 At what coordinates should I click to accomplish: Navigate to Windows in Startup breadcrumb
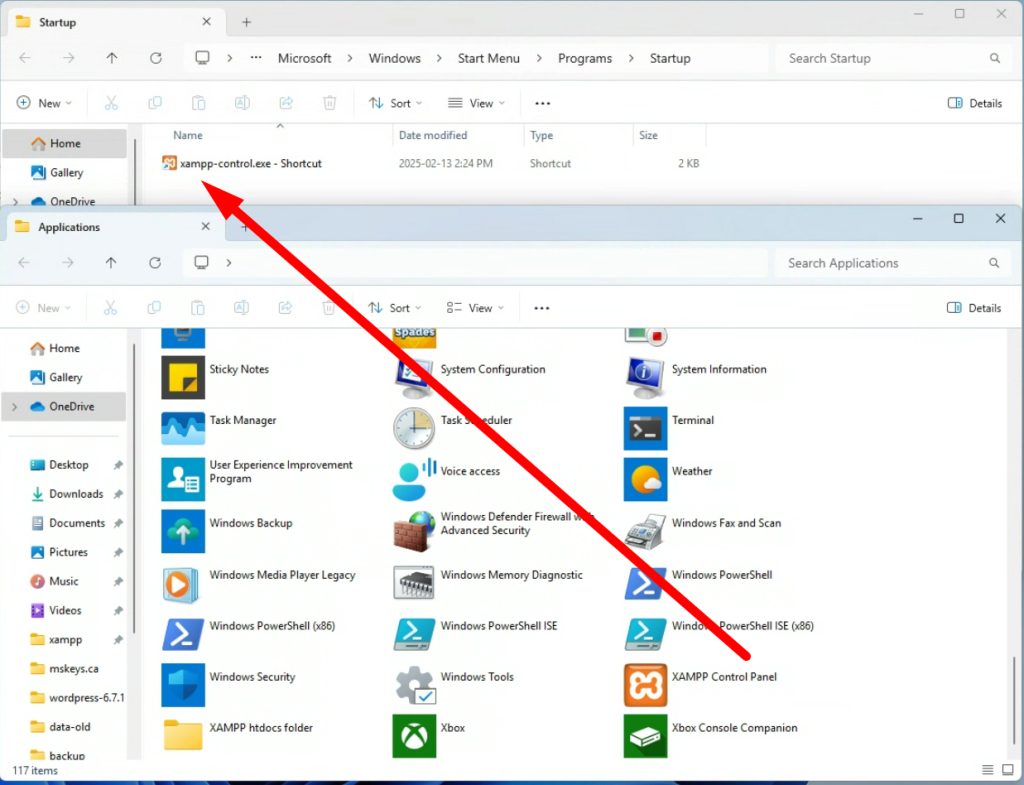pyautogui.click(x=394, y=58)
